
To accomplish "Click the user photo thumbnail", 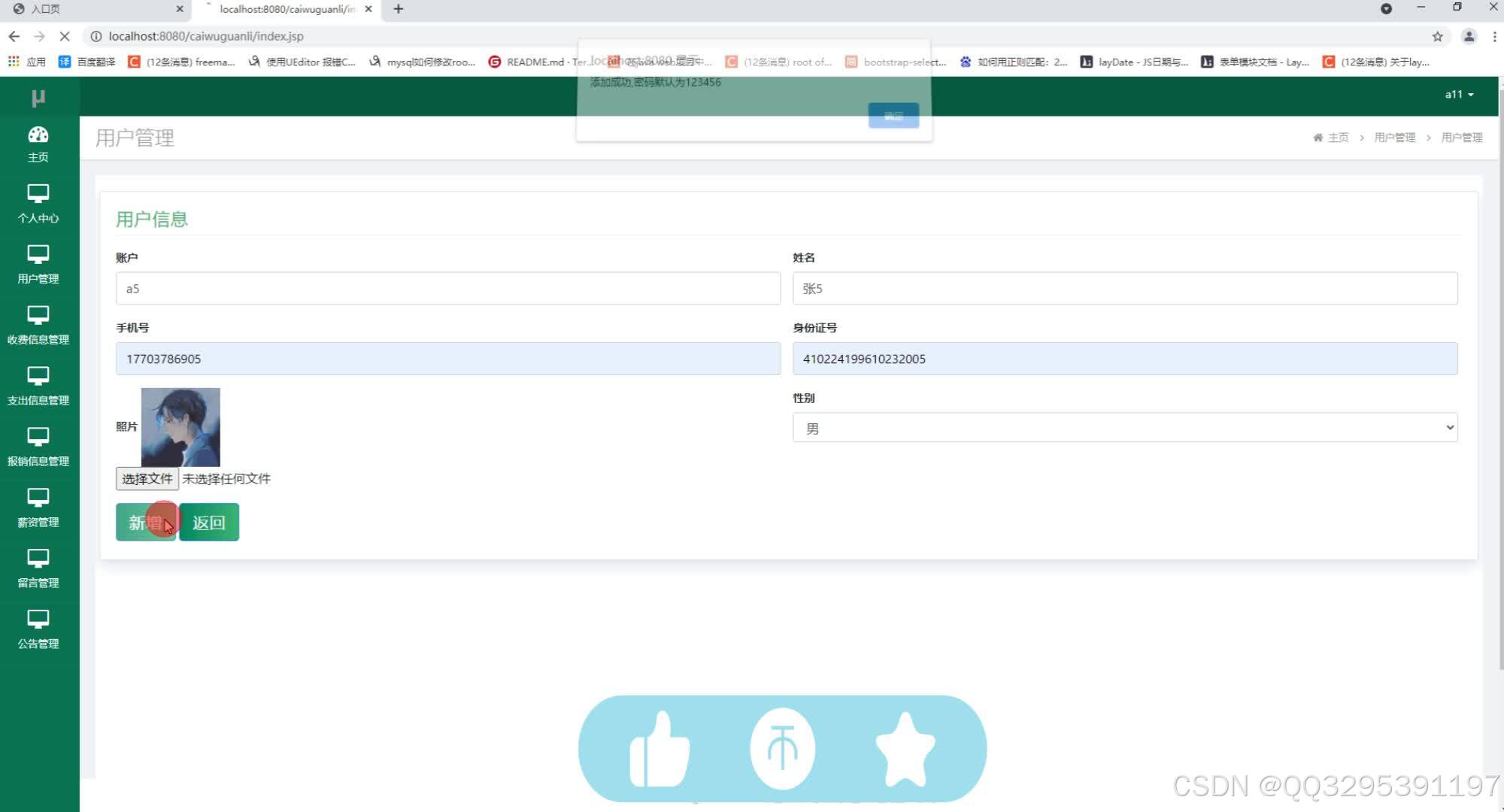I will (x=180, y=427).
